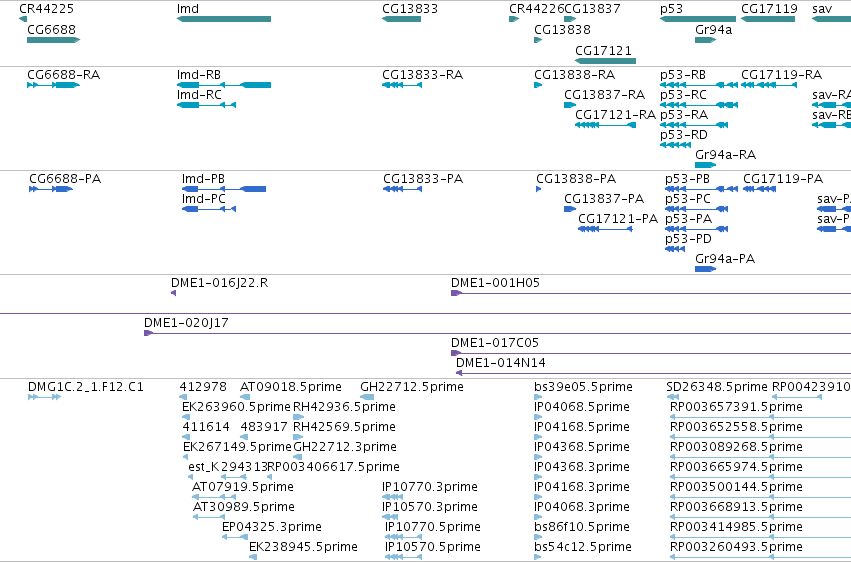Click the CG13833 gene feature
Viewport: 851px width, 562px height.
(x=402, y=19)
